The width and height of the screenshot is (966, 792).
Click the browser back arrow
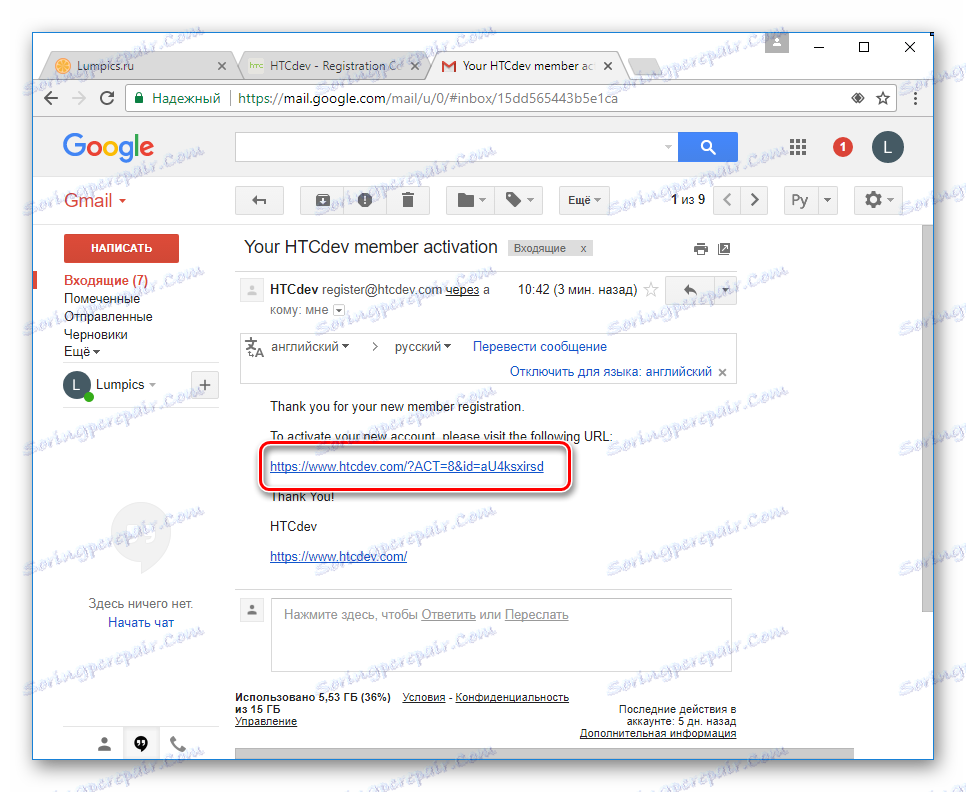tap(51, 99)
